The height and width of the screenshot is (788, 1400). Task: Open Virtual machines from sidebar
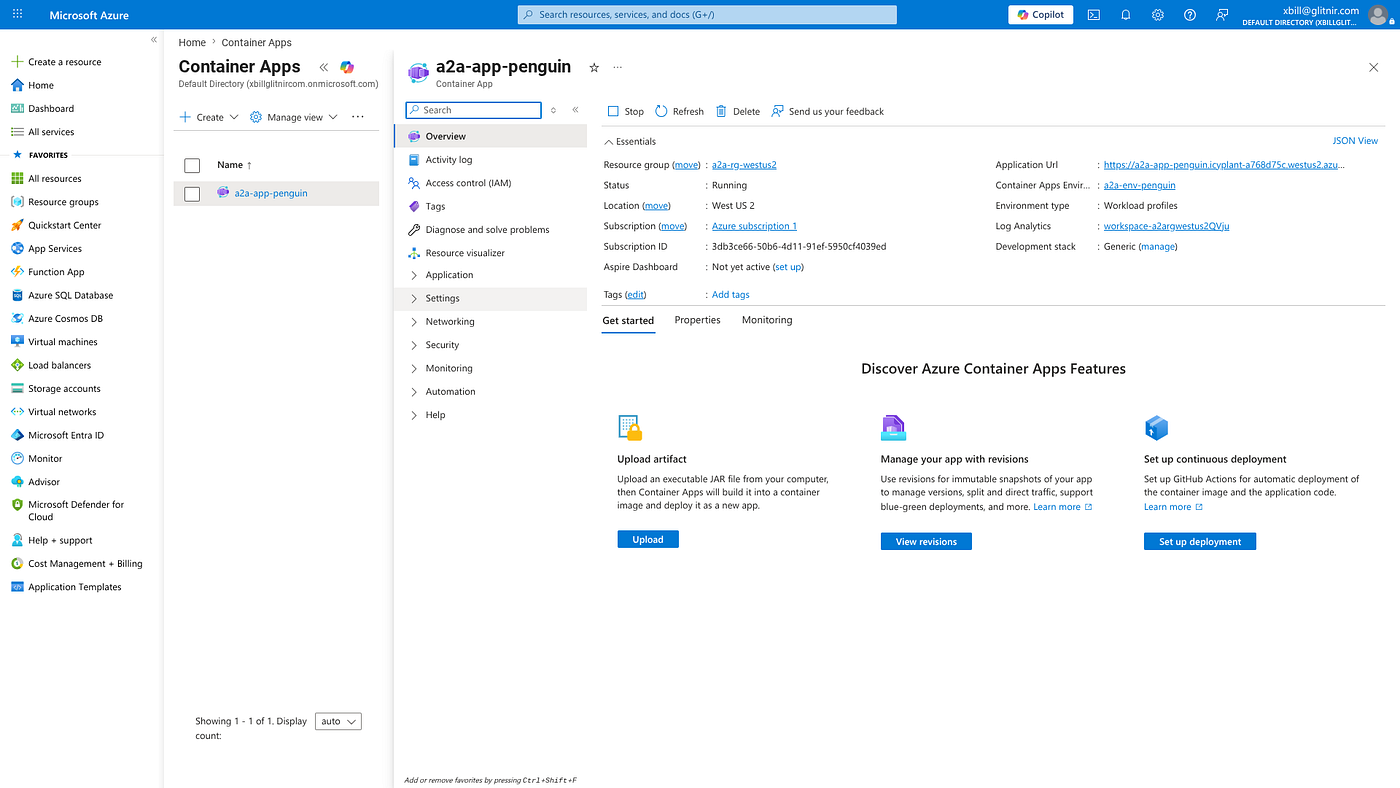[55, 342]
